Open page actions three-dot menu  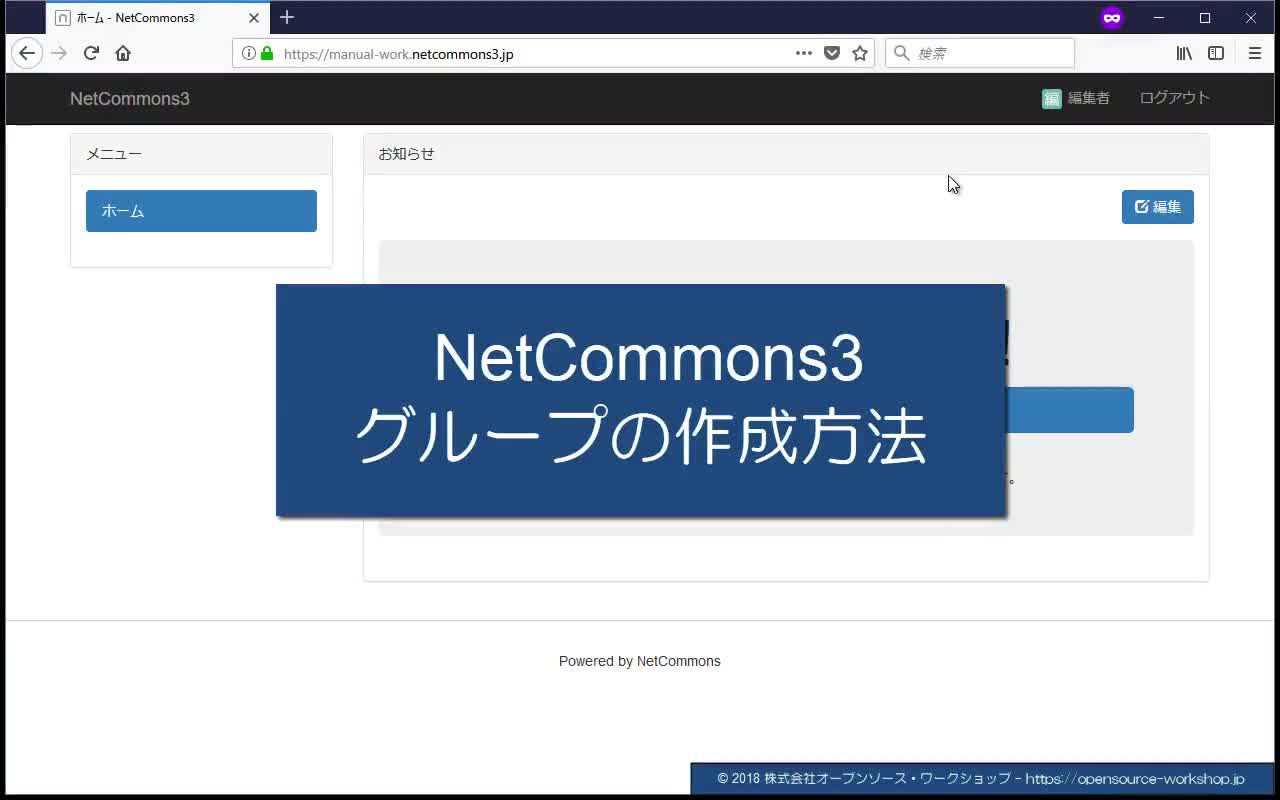point(804,53)
